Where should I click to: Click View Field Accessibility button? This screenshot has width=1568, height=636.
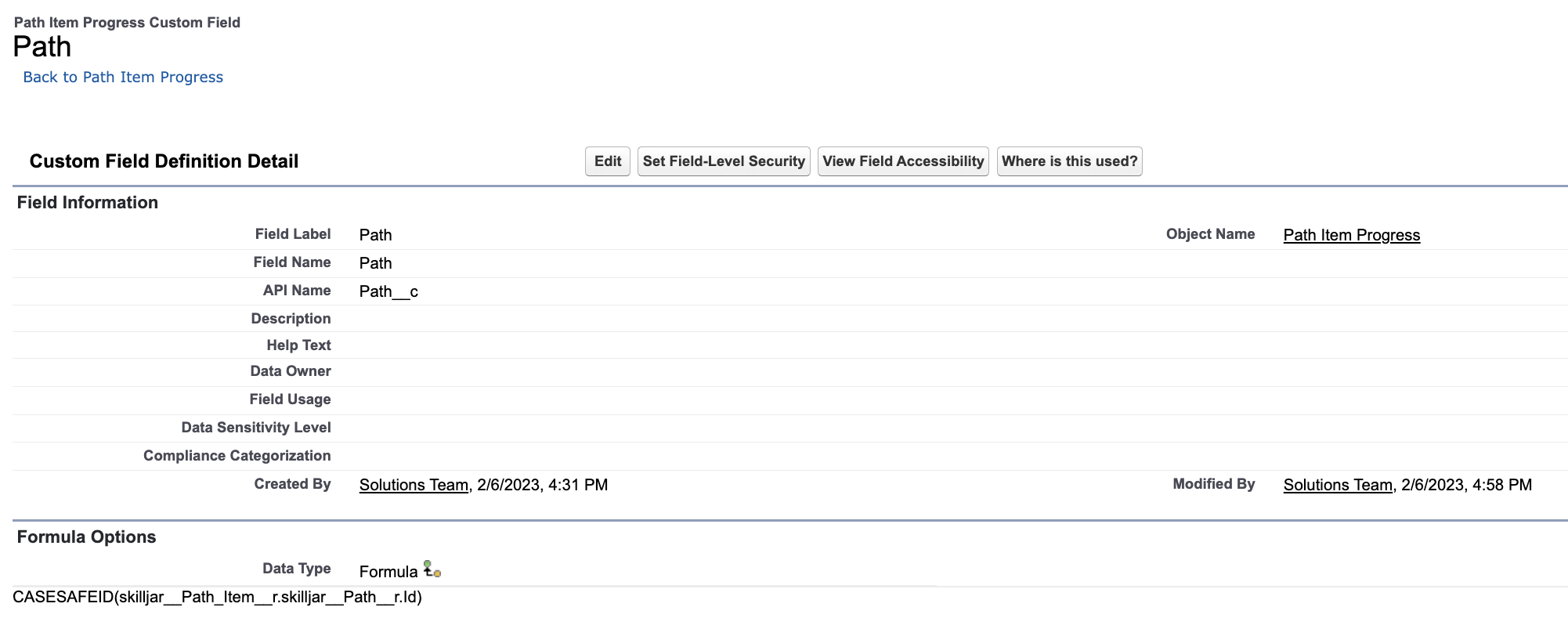(x=902, y=161)
